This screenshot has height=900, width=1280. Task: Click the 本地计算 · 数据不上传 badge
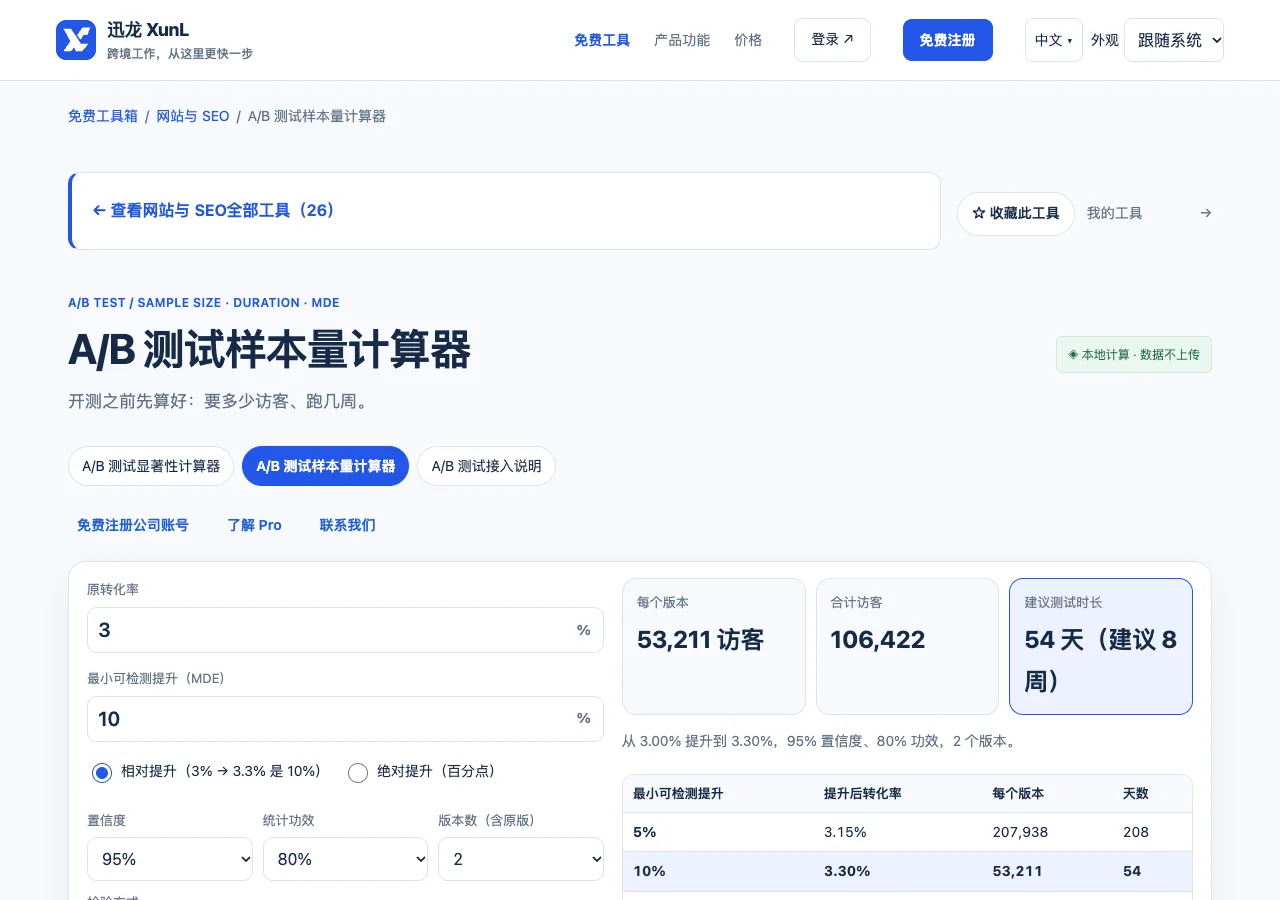point(1134,354)
